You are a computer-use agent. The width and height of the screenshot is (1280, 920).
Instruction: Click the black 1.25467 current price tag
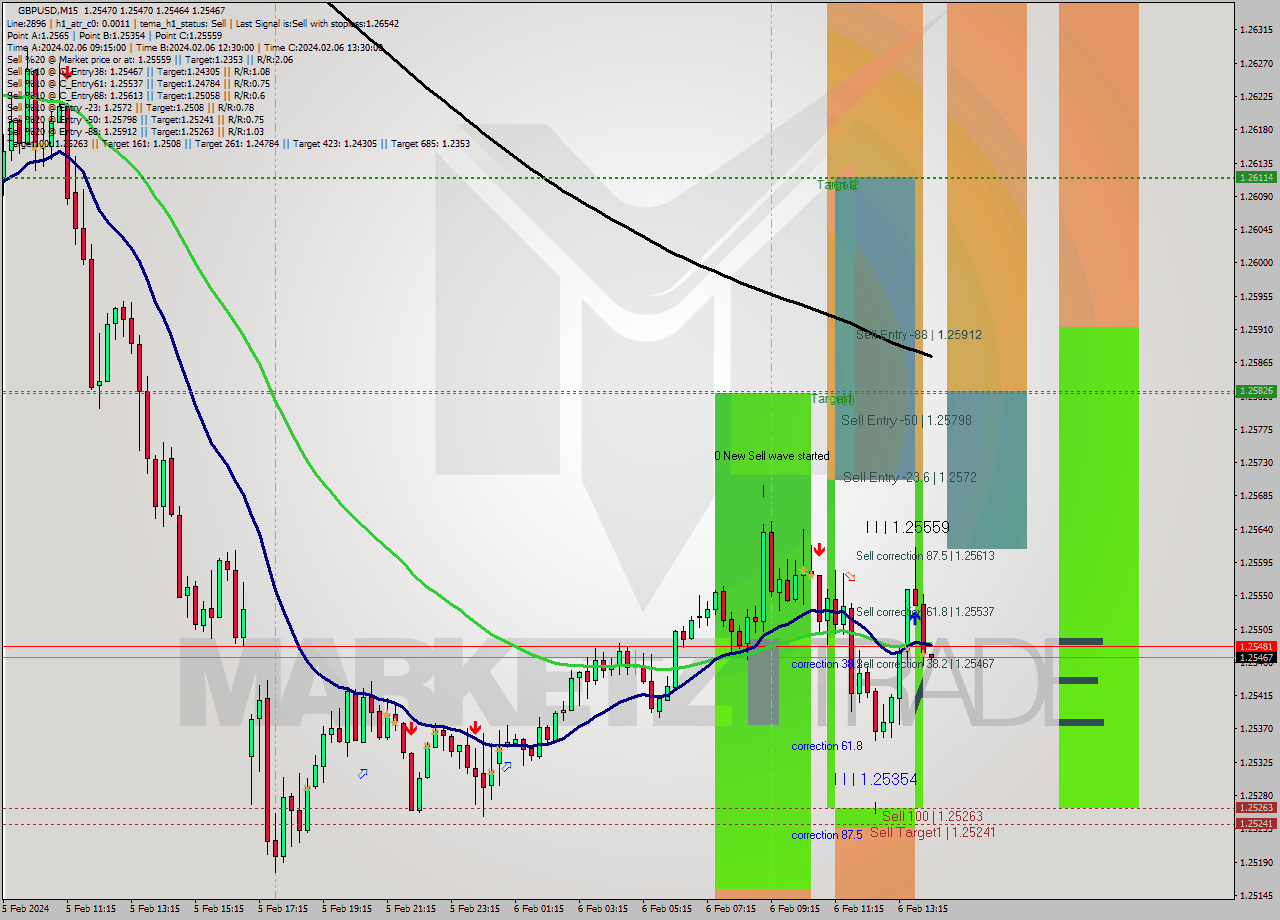(1257, 657)
